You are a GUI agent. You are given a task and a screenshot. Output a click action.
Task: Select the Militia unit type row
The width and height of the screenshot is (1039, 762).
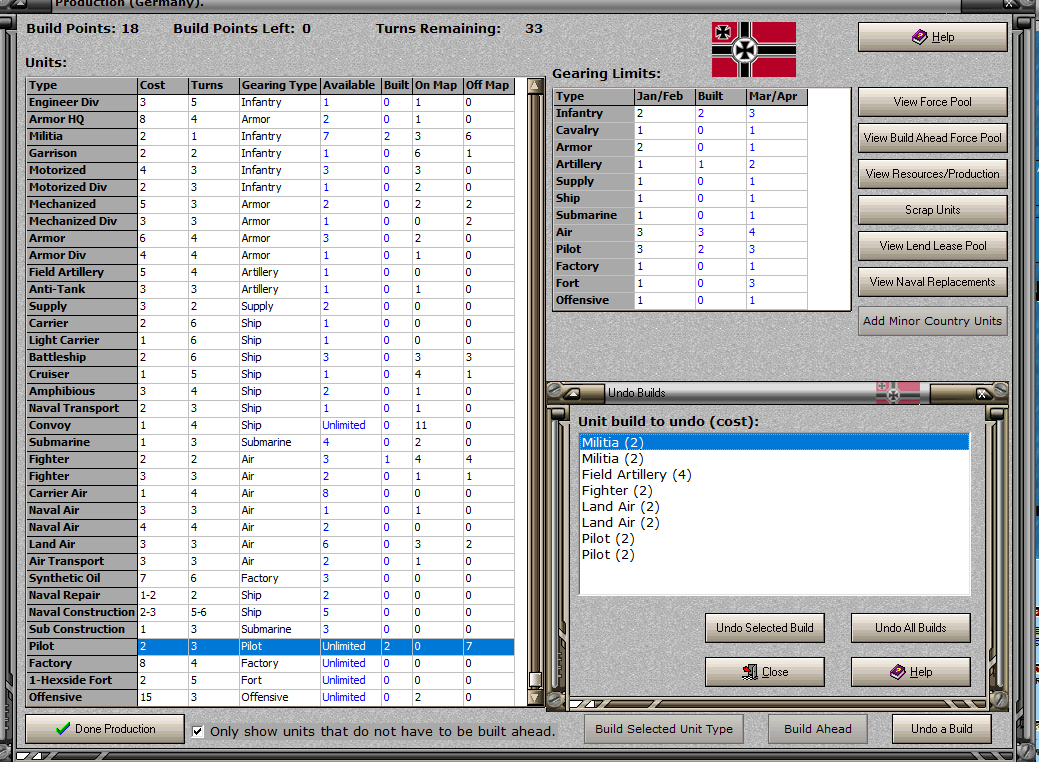270,136
